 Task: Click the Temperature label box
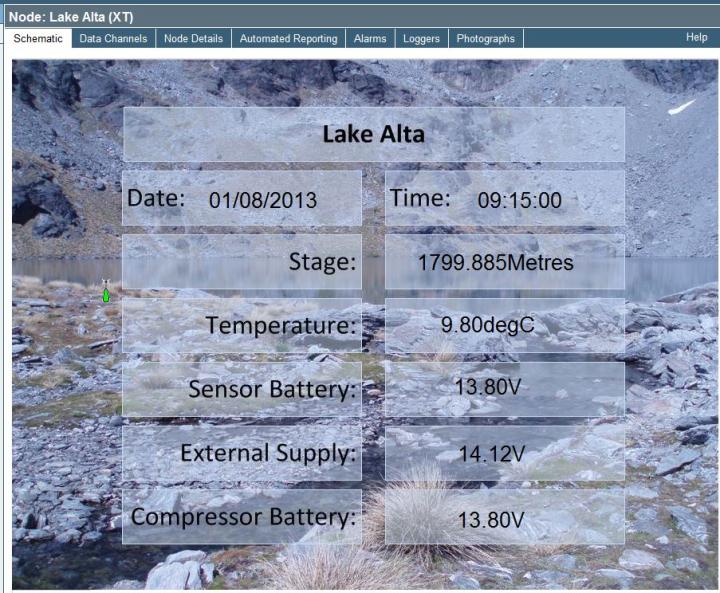coord(242,325)
